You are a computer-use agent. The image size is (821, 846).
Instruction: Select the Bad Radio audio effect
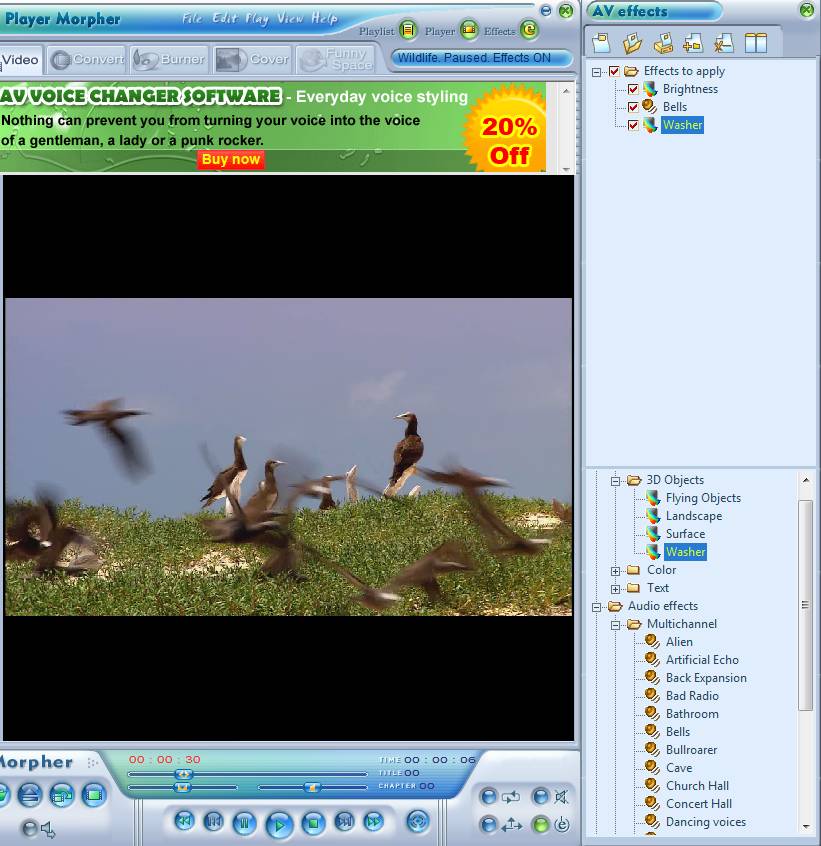point(692,696)
